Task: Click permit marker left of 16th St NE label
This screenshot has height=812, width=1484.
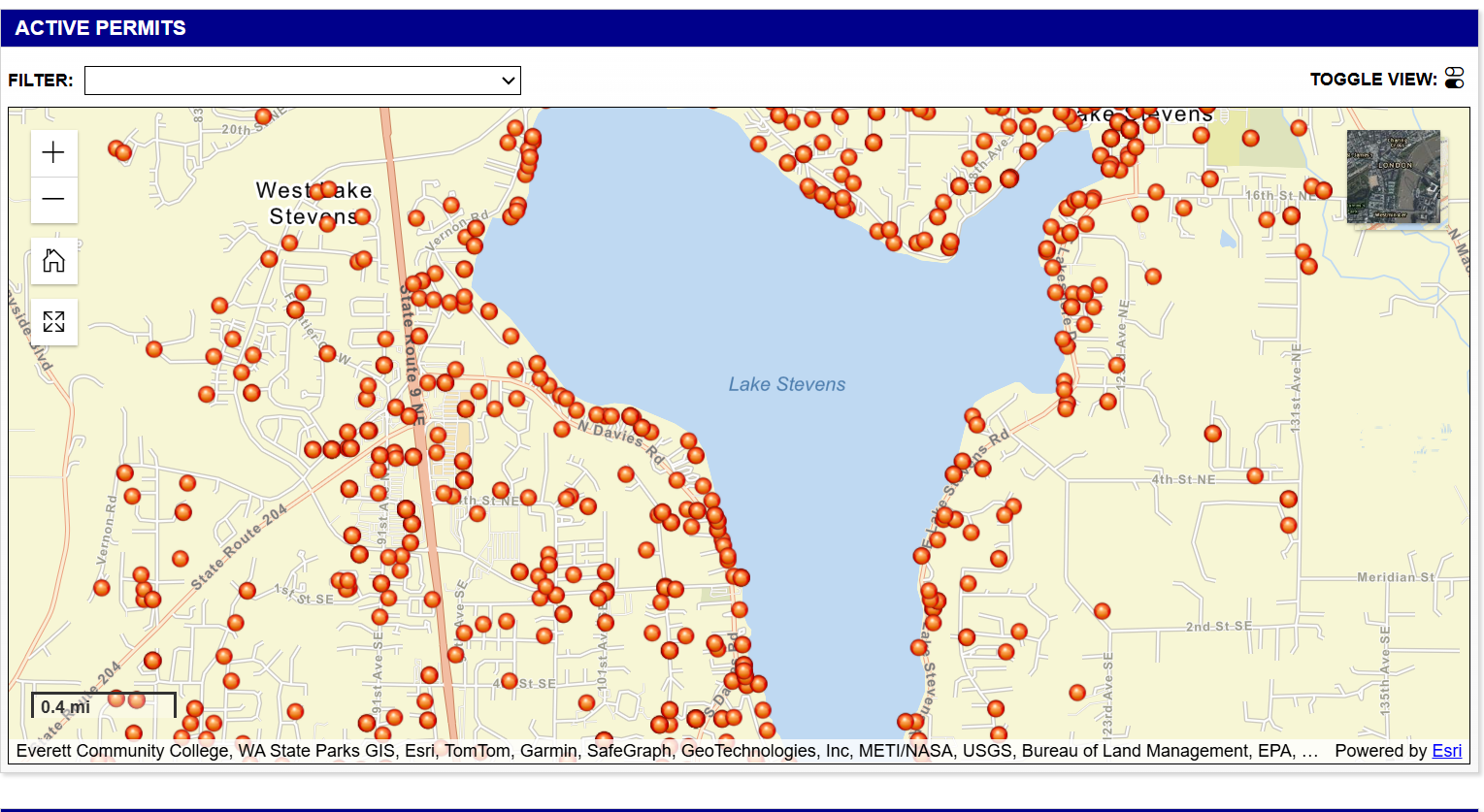Action: coord(1209,179)
